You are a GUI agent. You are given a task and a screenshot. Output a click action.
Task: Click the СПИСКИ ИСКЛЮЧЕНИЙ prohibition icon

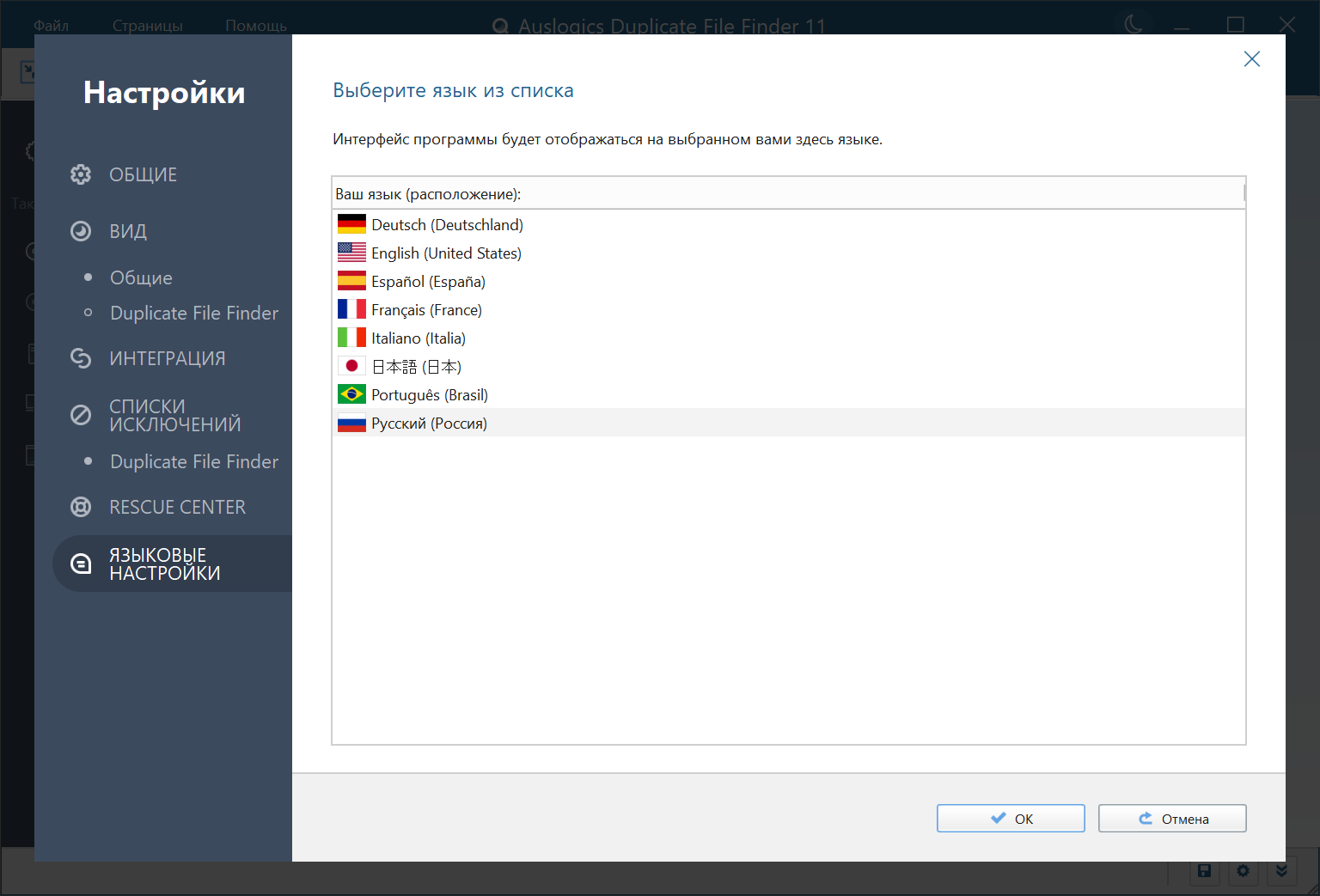pos(81,415)
